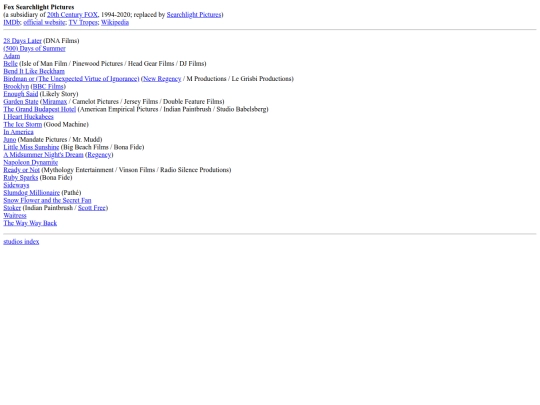Viewport: 540px width, 405px height.
Task: Open the 20th Century FOX link
Action: pos(72,15)
